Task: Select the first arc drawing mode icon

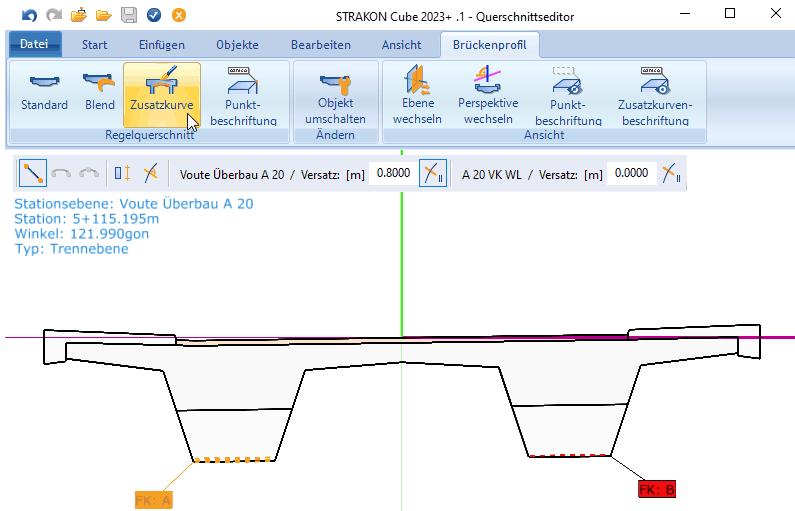Action: [61, 173]
